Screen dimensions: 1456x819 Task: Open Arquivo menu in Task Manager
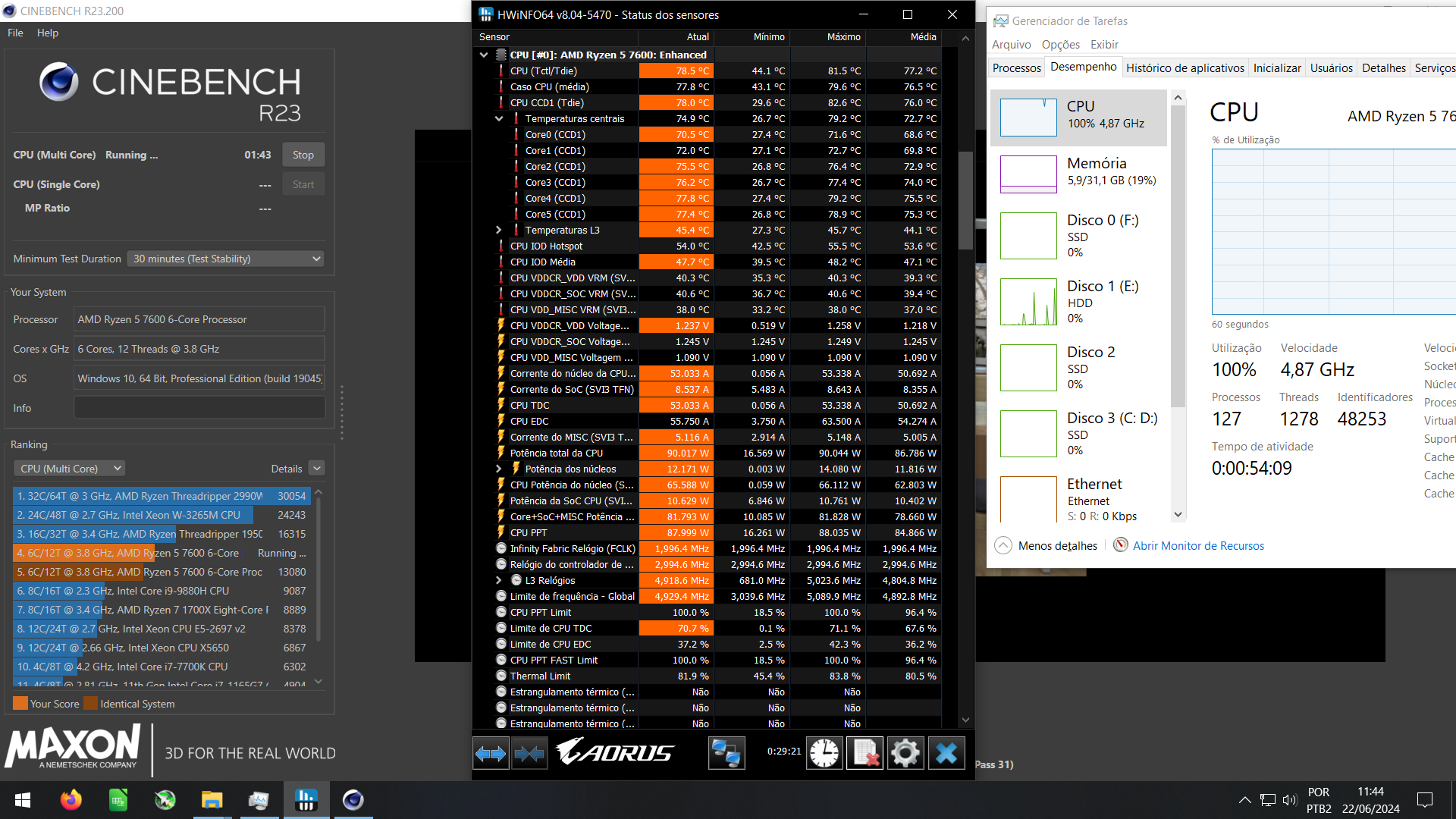1012,45
